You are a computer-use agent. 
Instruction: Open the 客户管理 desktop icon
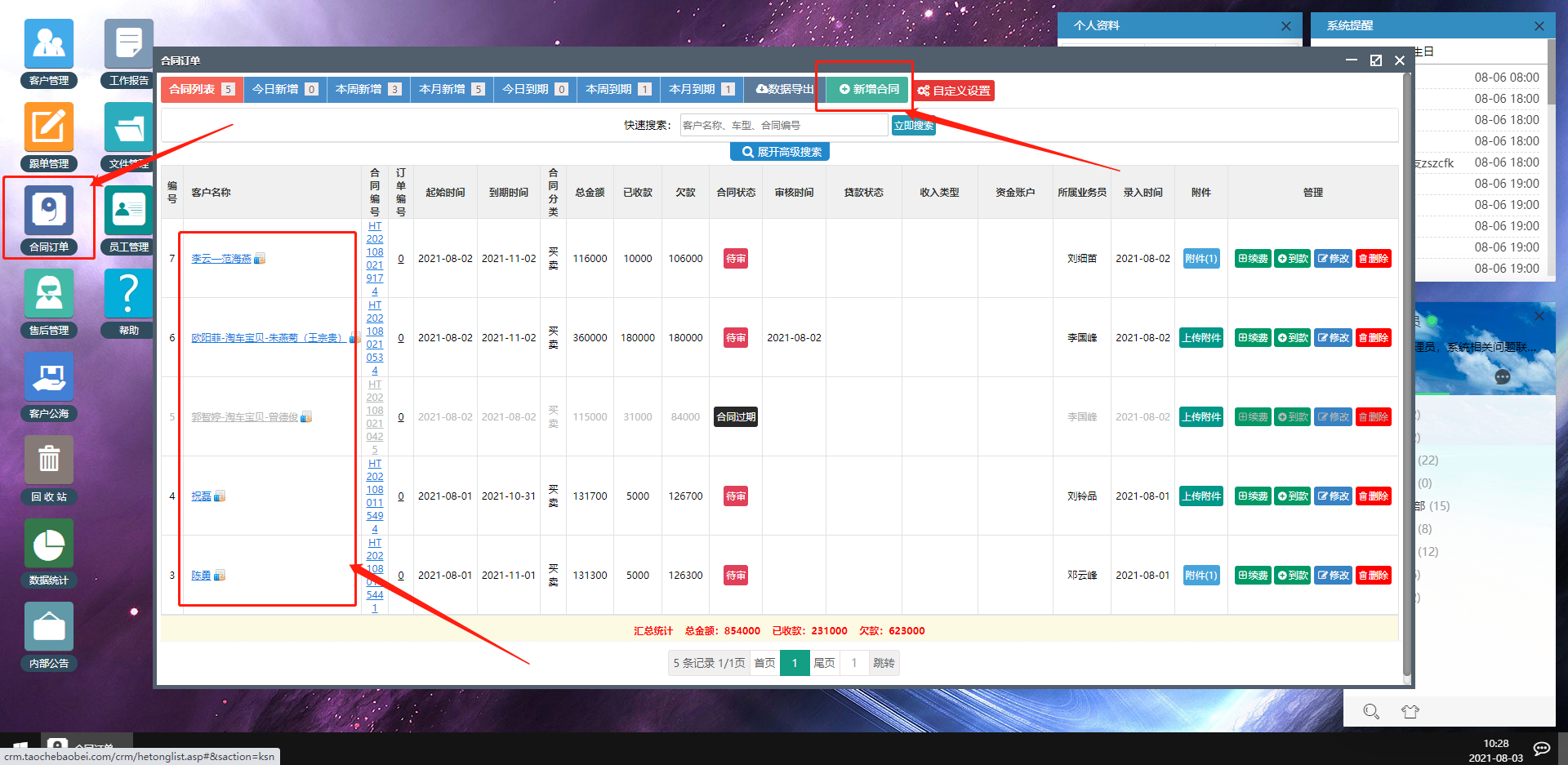pos(49,53)
